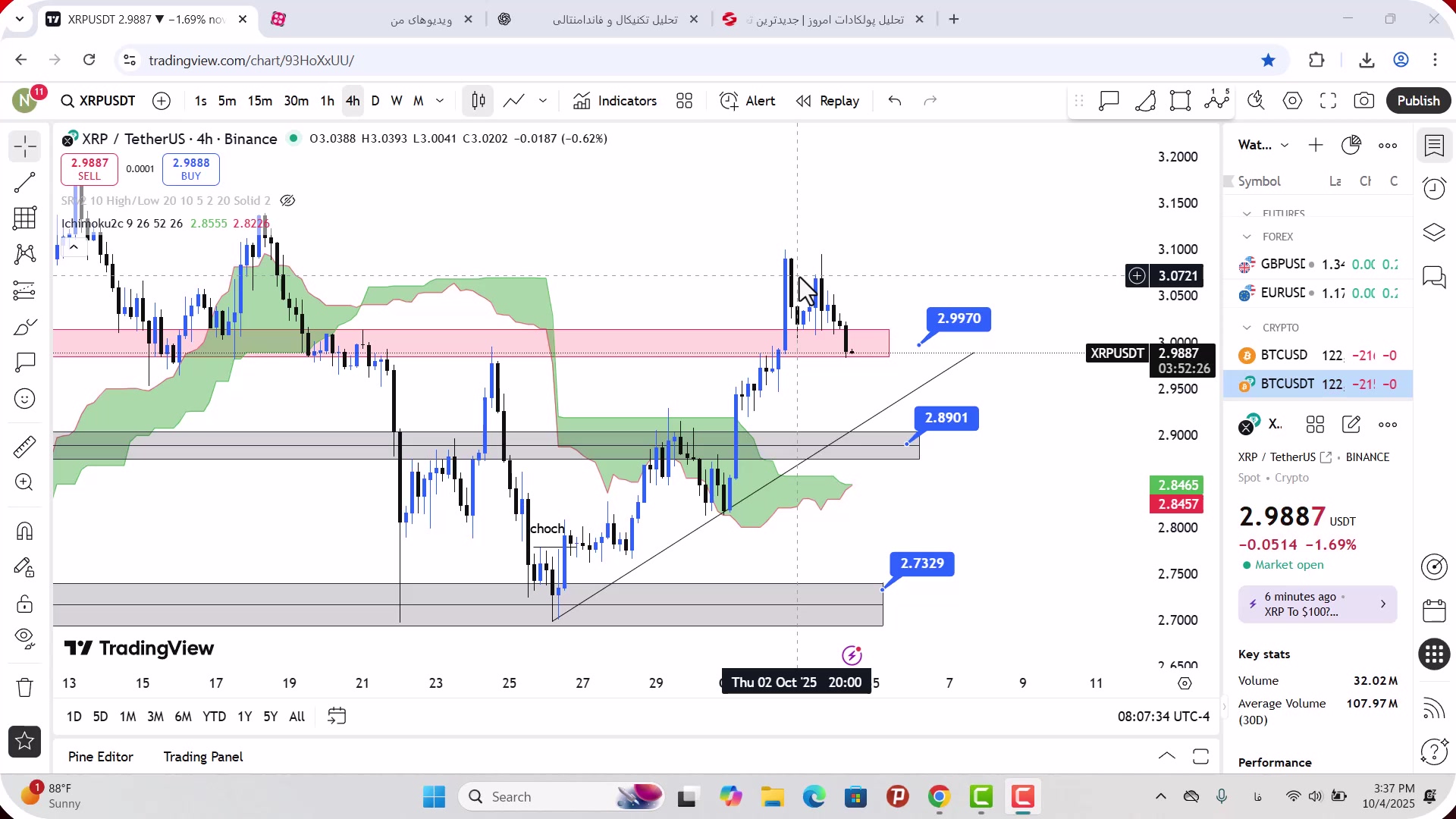This screenshot has height=819, width=1456.
Task: Click the undo arrow
Action: tap(895, 101)
